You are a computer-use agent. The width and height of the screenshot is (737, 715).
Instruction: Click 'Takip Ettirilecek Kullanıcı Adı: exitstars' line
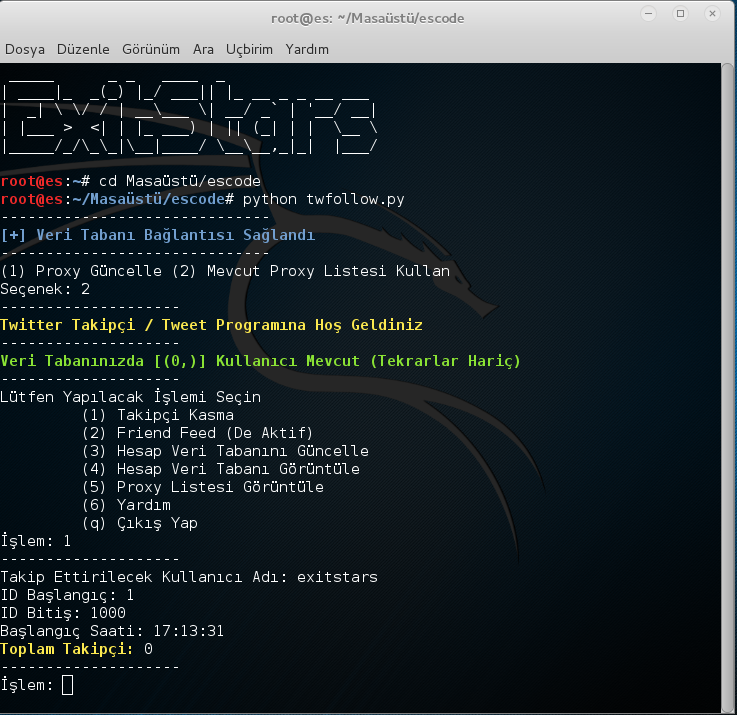(x=189, y=577)
